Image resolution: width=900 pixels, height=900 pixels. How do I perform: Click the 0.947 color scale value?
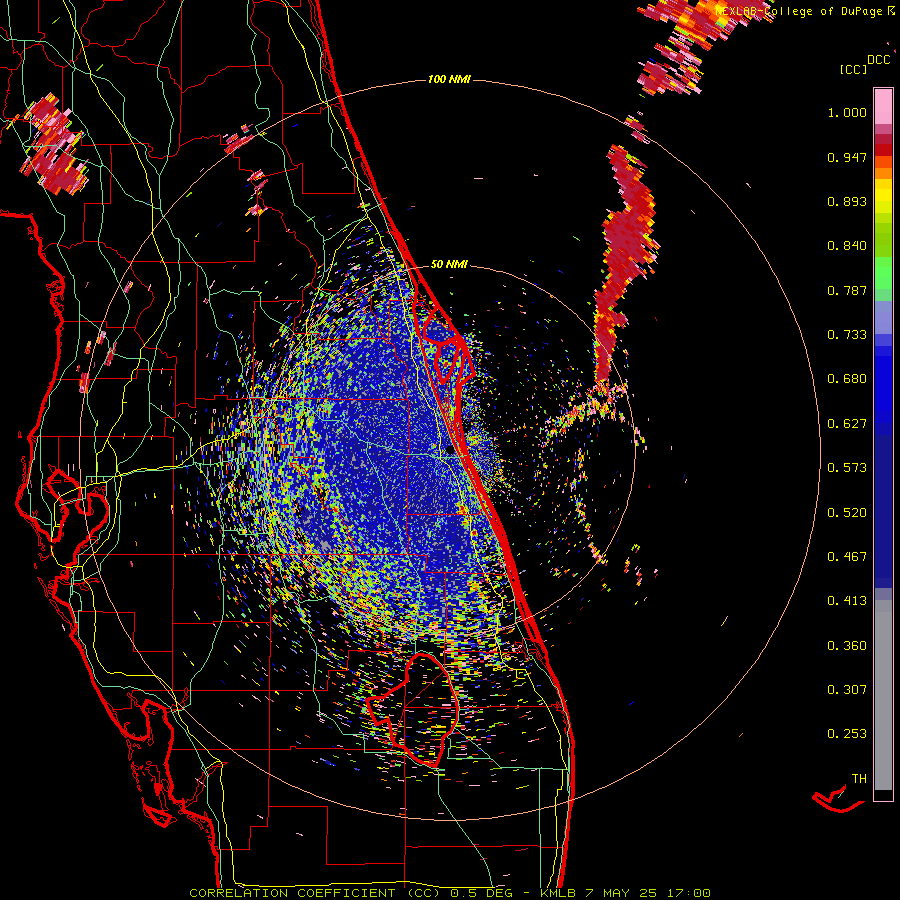coord(847,157)
